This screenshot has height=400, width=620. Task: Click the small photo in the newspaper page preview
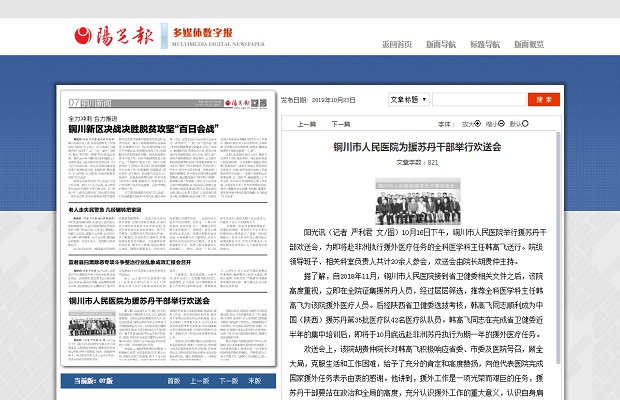click(92, 323)
